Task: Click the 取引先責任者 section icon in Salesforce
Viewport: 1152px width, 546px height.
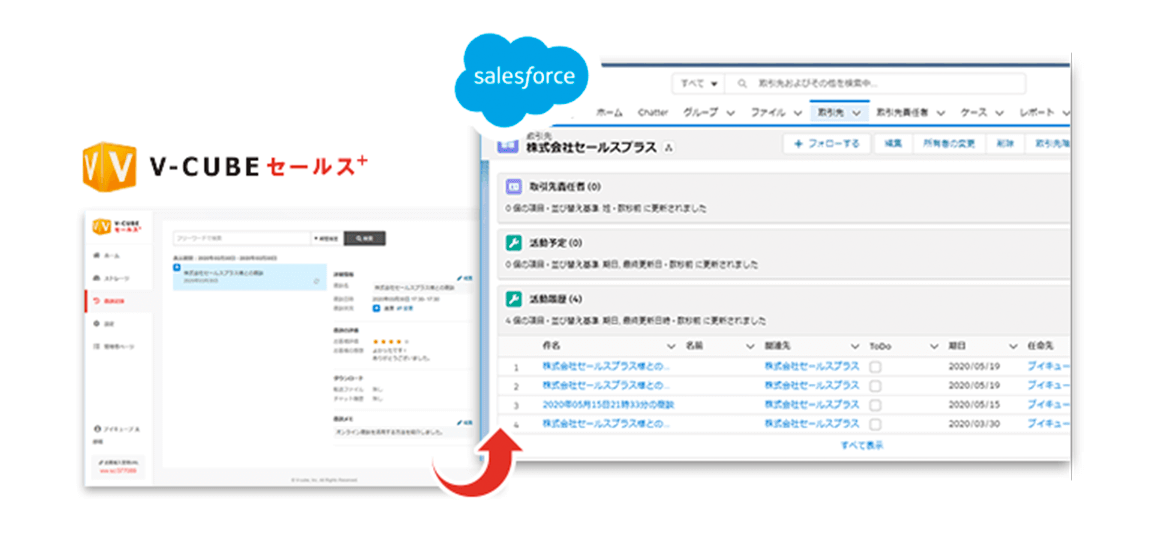Action: point(514,187)
